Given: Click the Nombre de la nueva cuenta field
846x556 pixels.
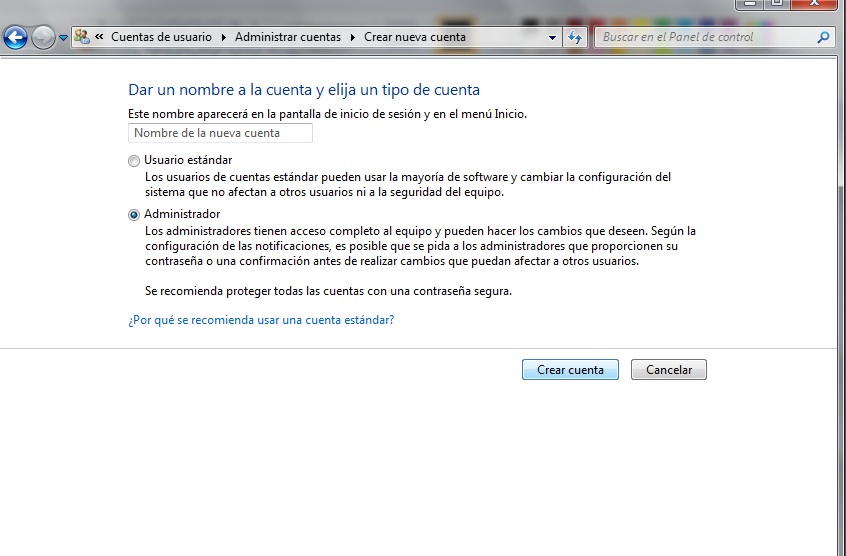Looking at the screenshot, I should point(220,133).
